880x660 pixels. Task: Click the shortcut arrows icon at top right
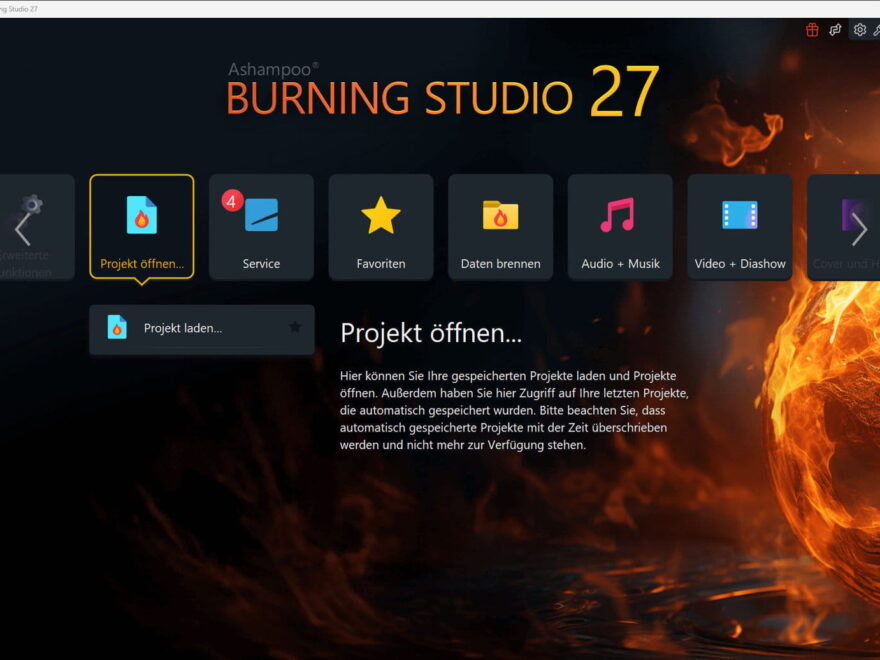pyautogui.click(x=834, y=30)
